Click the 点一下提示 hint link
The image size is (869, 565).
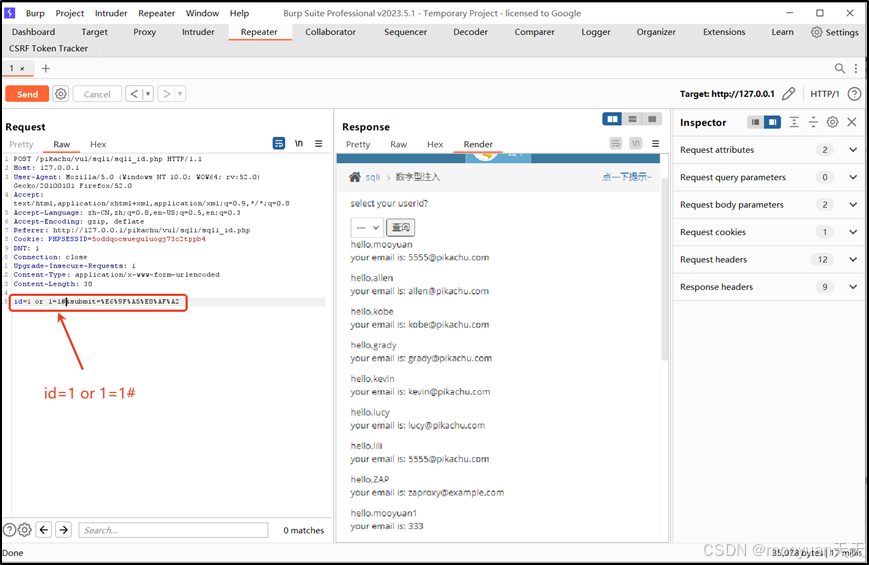coord(627,177)
